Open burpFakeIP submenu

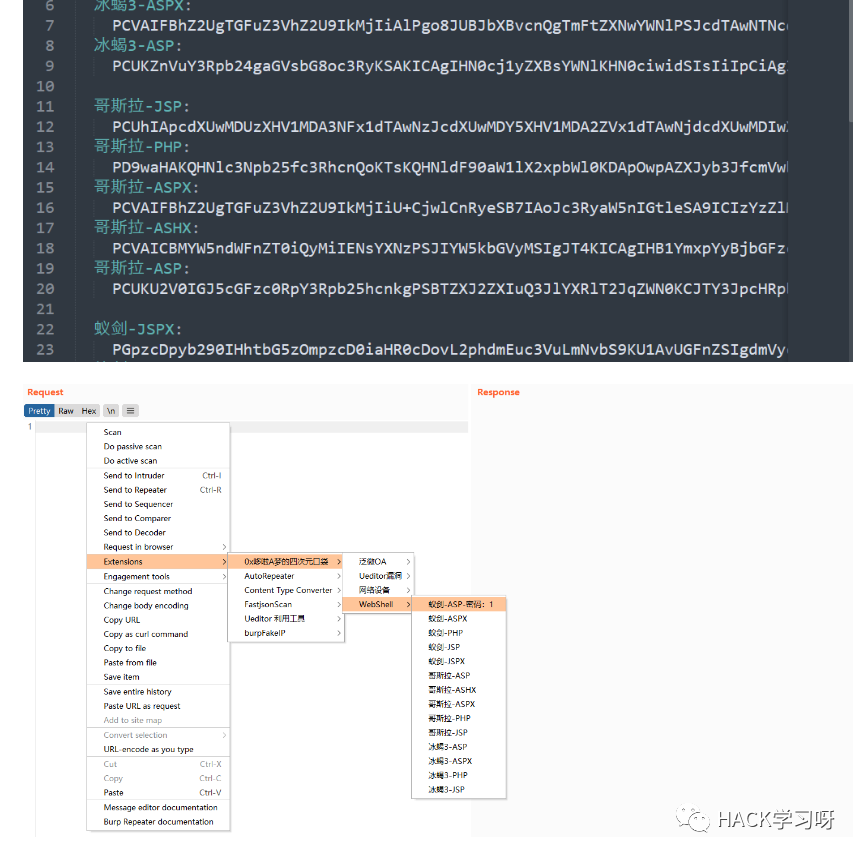point(286,633)
